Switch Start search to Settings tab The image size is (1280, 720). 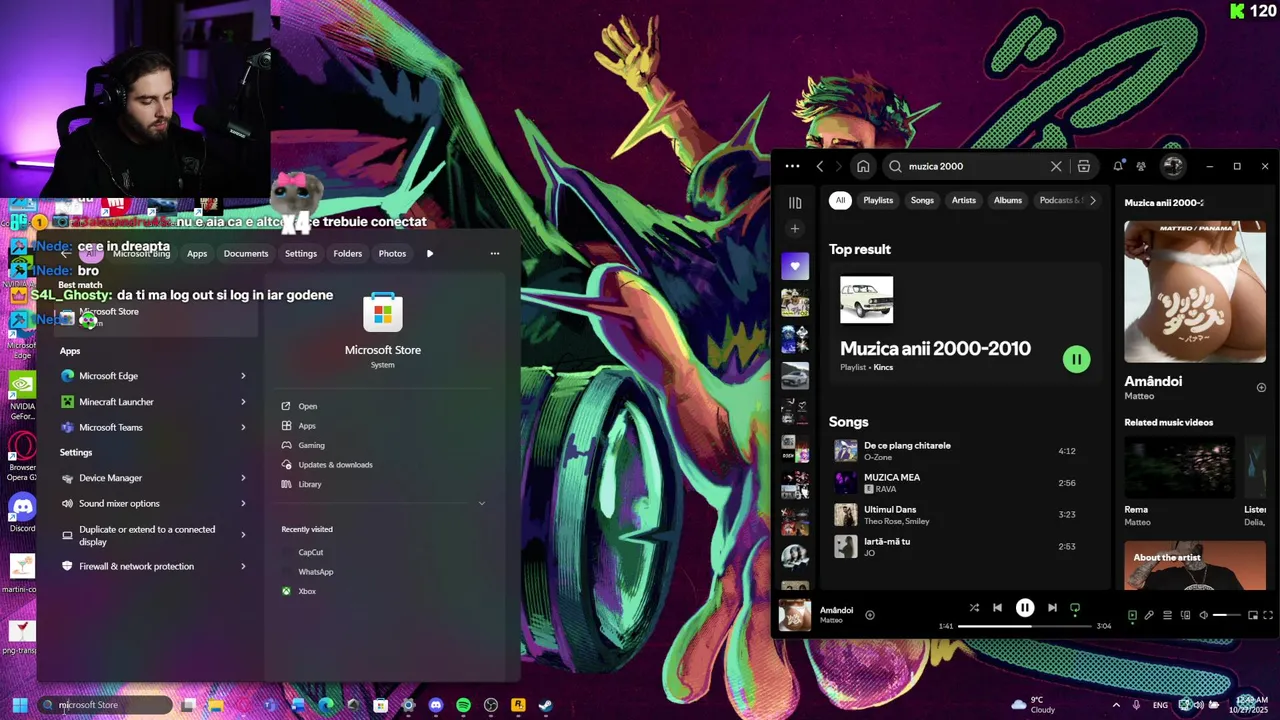click(x=300, y=254)
